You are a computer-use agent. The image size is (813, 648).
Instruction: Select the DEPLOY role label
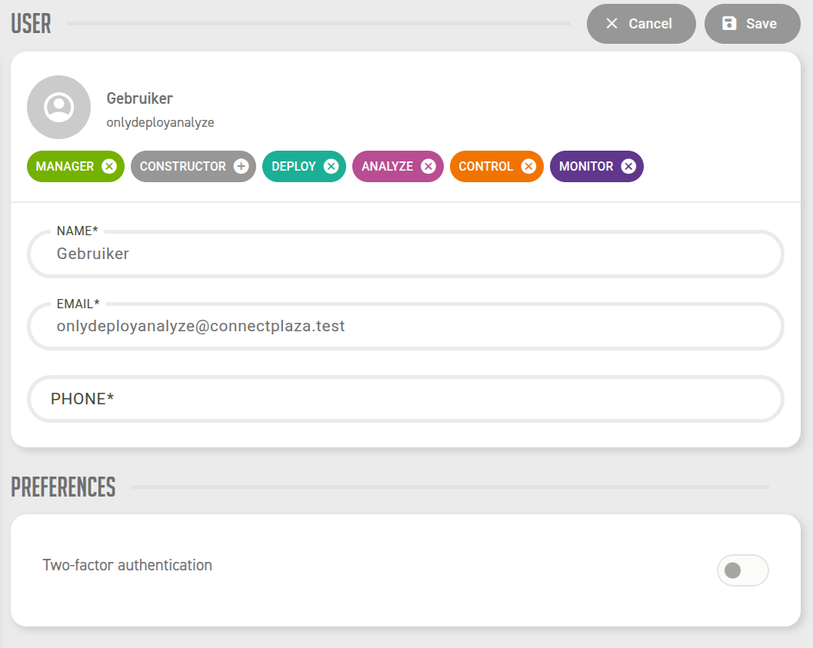coord(293,166)
